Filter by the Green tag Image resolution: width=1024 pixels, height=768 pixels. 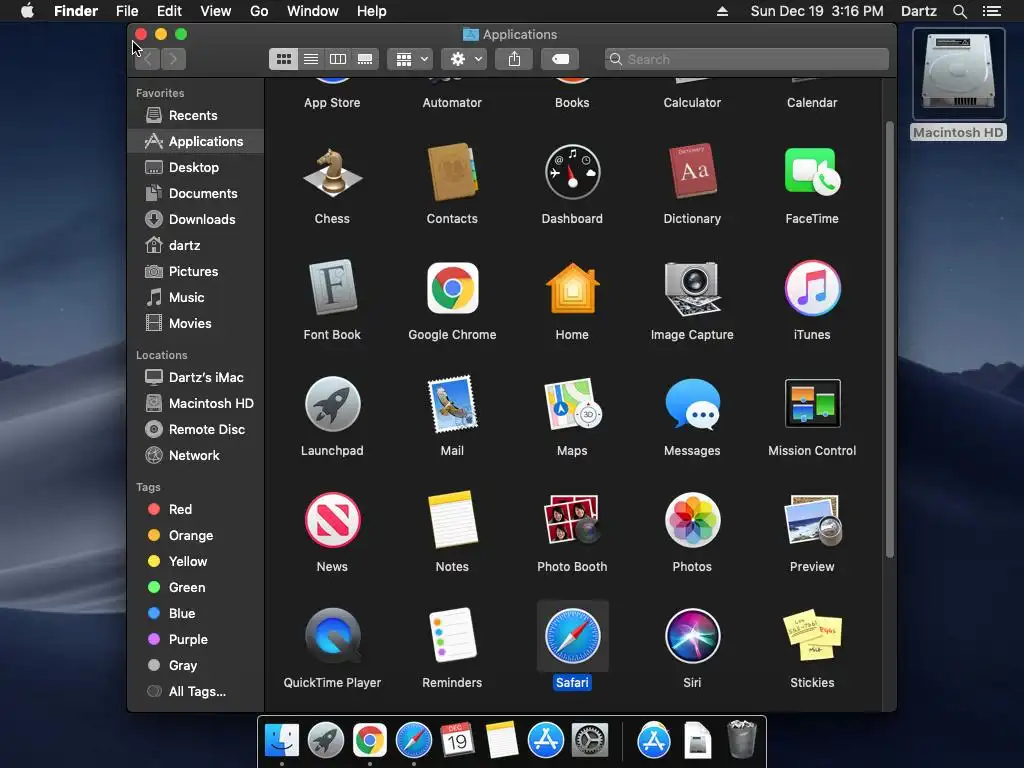tap(195, 588)
